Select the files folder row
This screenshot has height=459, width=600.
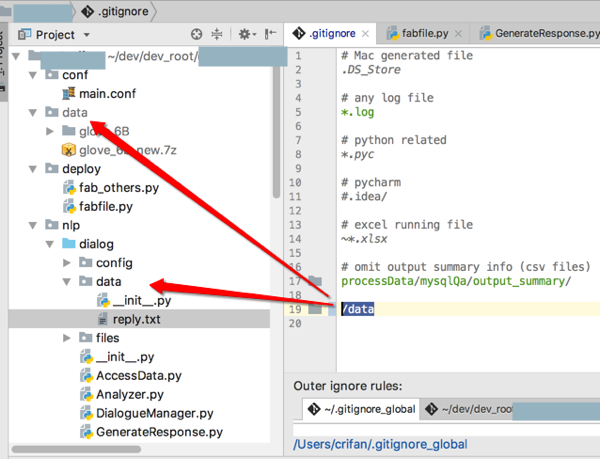pos(108,338)
